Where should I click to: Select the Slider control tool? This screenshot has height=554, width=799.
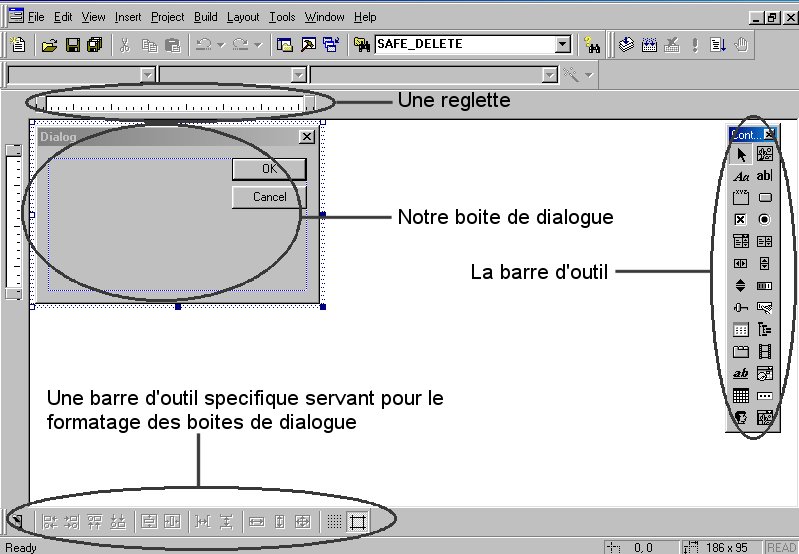pos(741,307)
